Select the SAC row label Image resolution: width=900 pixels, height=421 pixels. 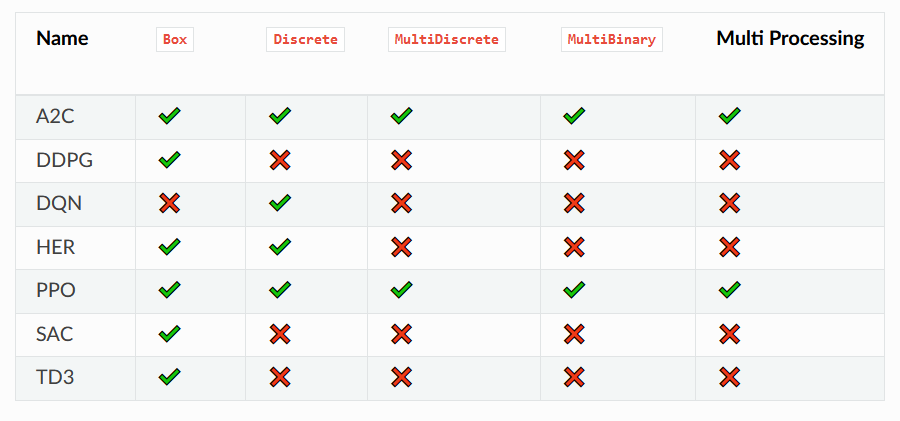click(x=55, y=334)
